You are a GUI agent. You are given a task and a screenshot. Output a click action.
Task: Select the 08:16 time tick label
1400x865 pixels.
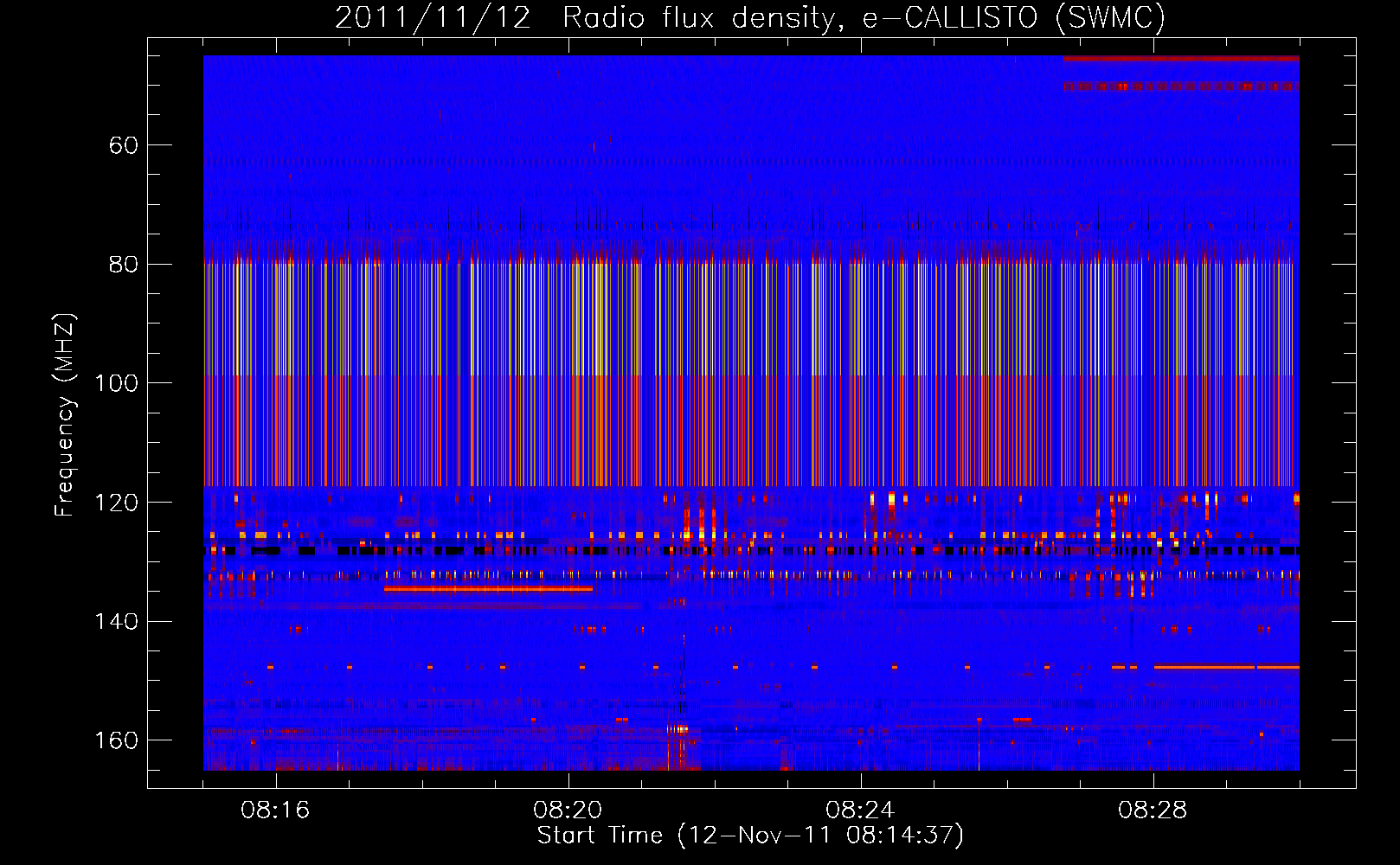275,811
